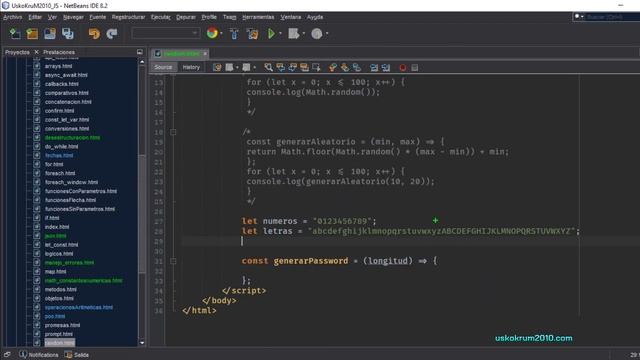Open the Herramientas menu
Viewport: 640px width, 360px height.
point(258,17)
